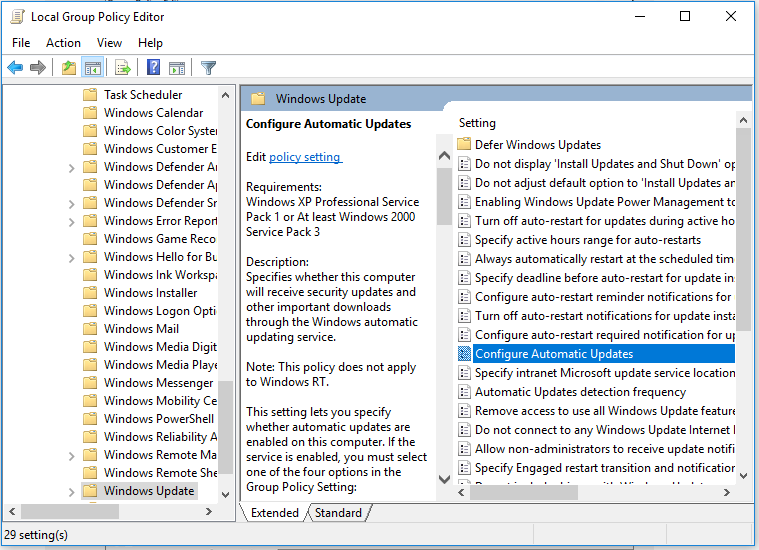Click the Task Scheduler folder icon
Image resolution: width=759 pixels, height=550 pixels.
click(x=90, y=94)
